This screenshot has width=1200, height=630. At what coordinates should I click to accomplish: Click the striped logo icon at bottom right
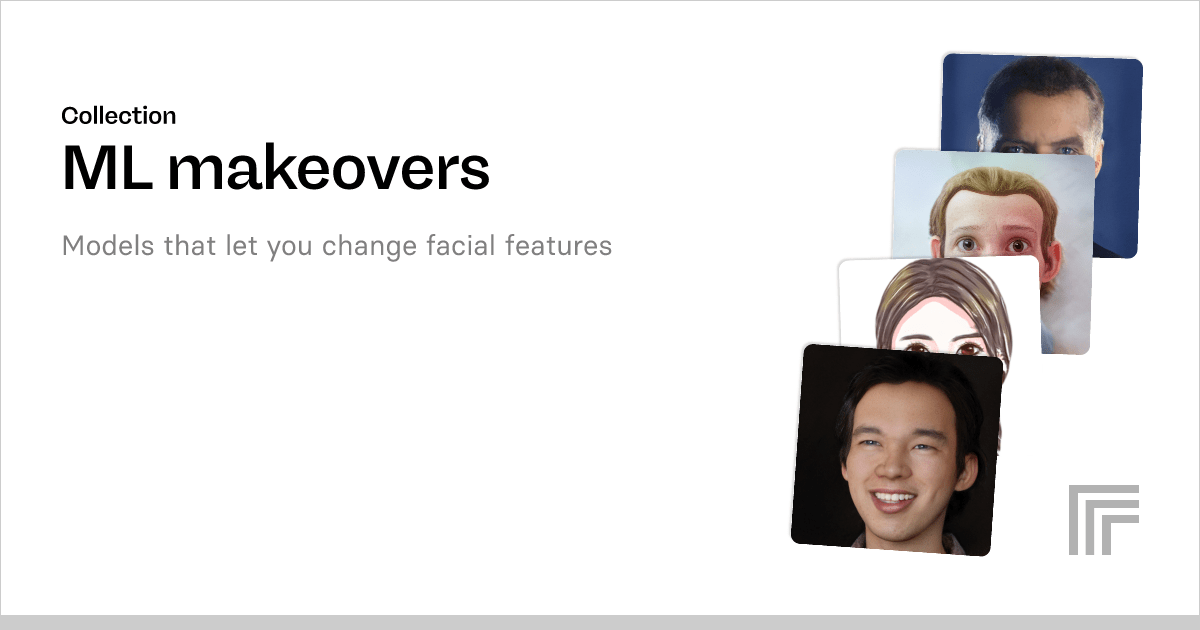click(1103, 520)
